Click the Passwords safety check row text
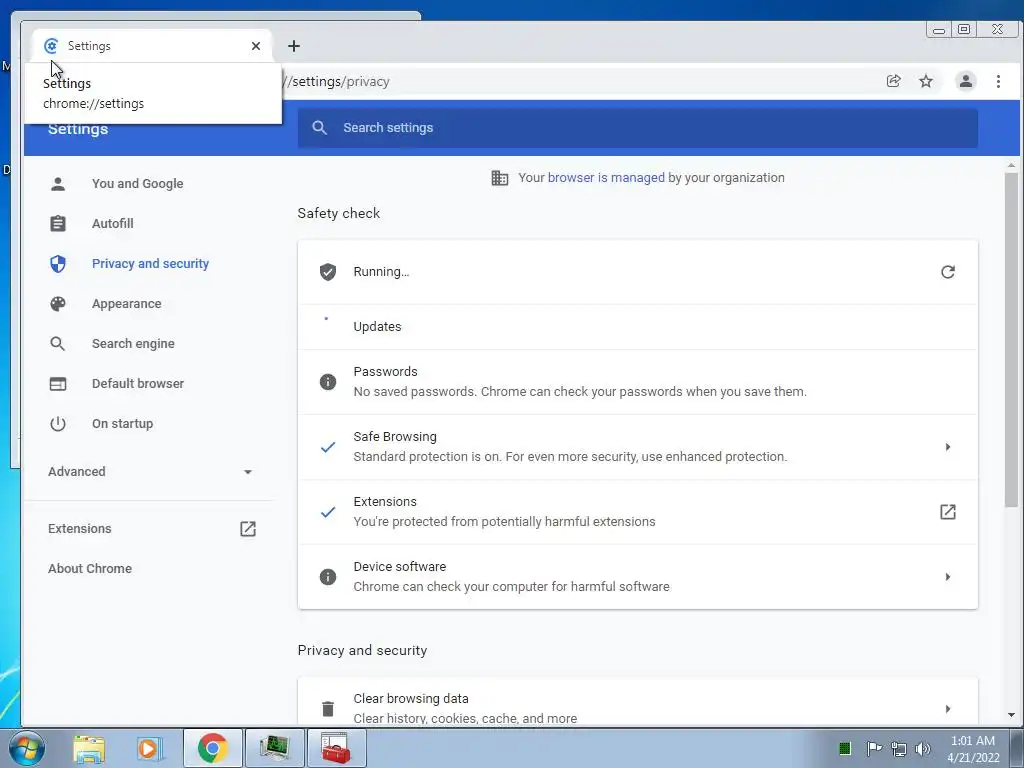 [x=580, y=381]
